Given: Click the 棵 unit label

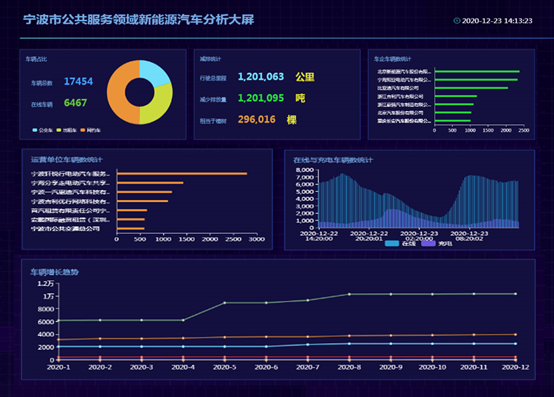Looking at the screenshot, I should [291, 120].
